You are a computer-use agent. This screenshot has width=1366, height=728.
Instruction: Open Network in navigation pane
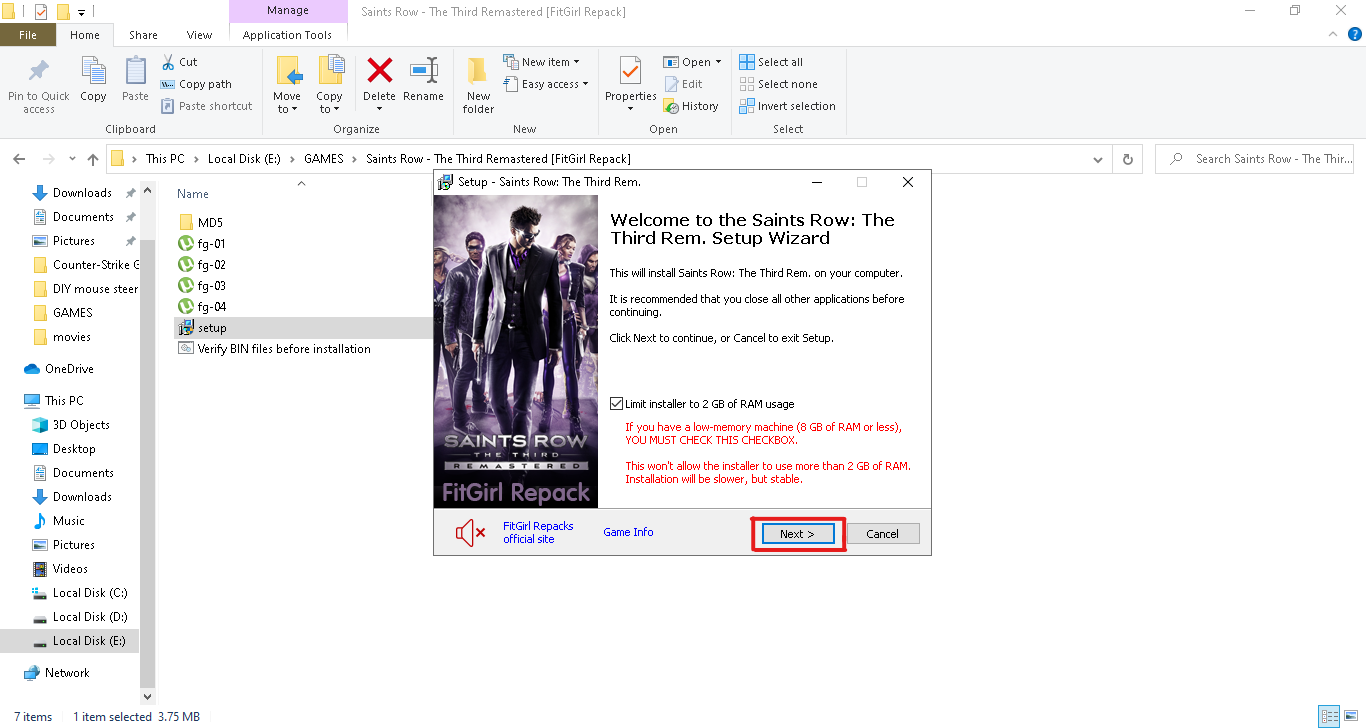[x=56, y=673]
